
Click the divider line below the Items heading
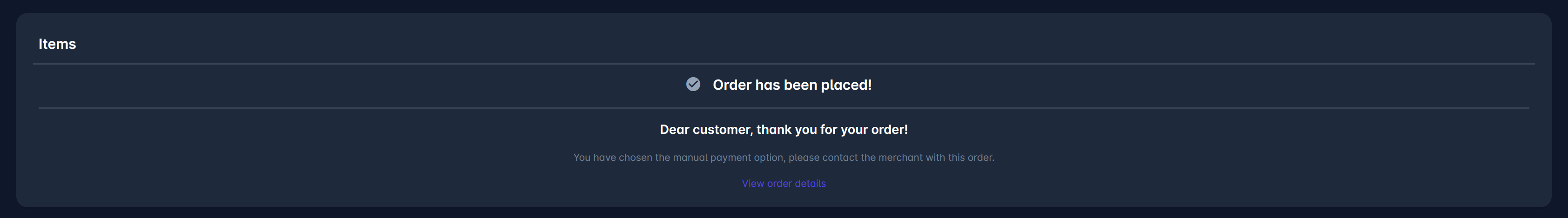coord(784,63)
